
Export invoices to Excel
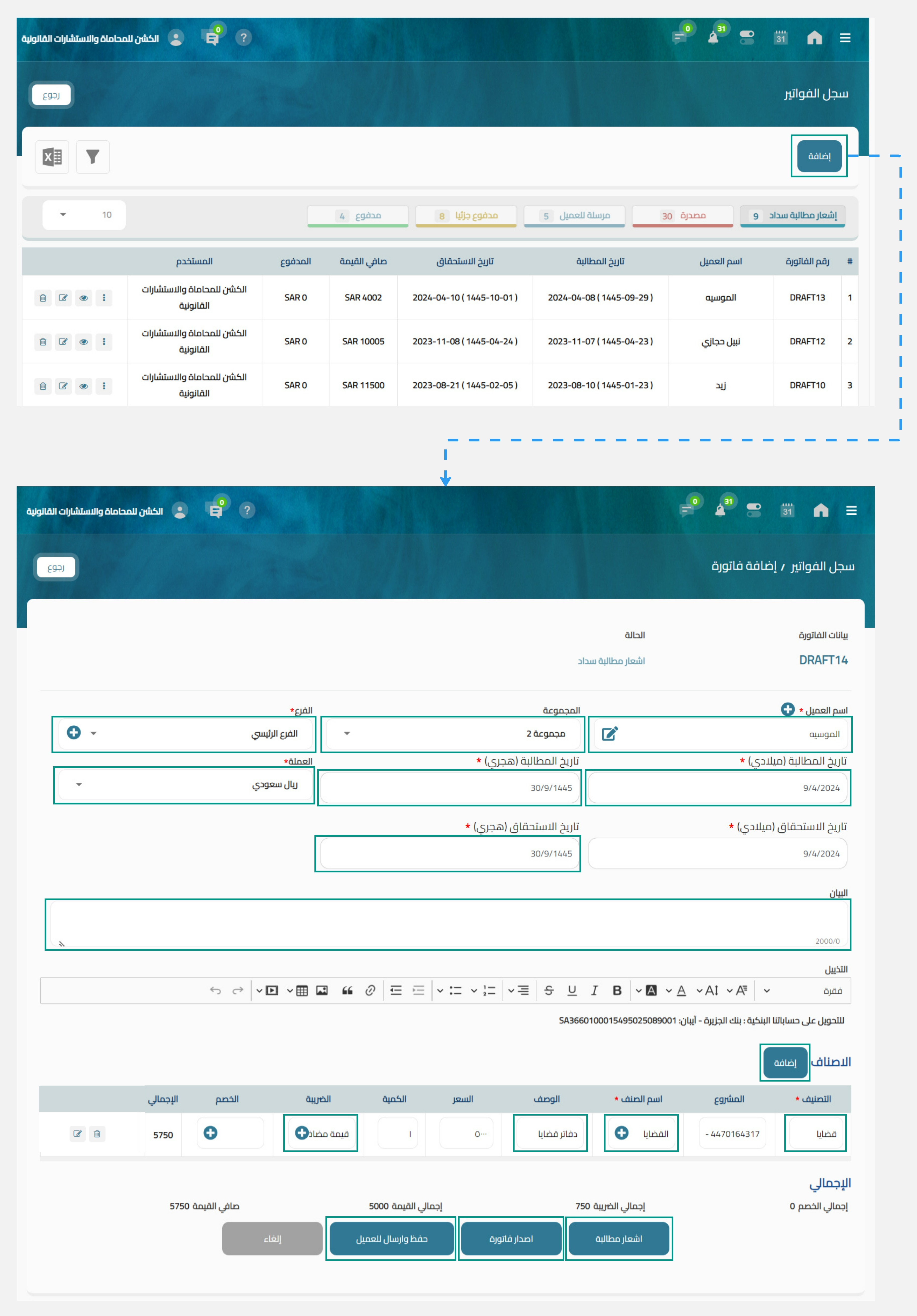(x=52, y=156)
